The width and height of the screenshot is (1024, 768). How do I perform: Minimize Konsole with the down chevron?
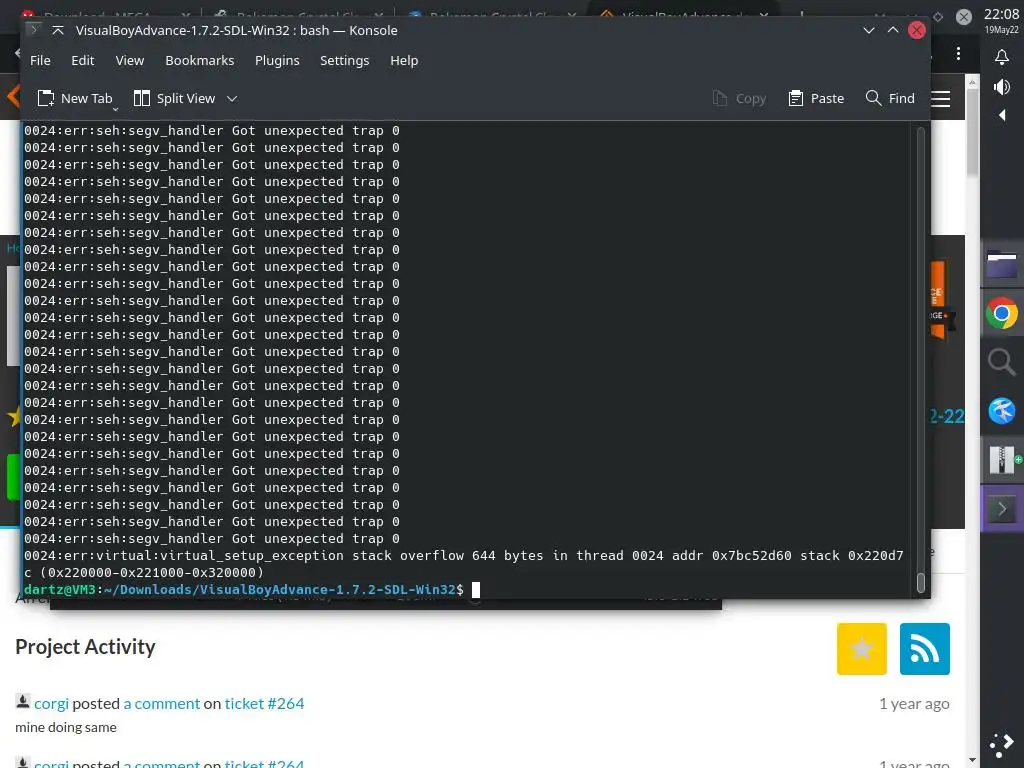point(869,30)
